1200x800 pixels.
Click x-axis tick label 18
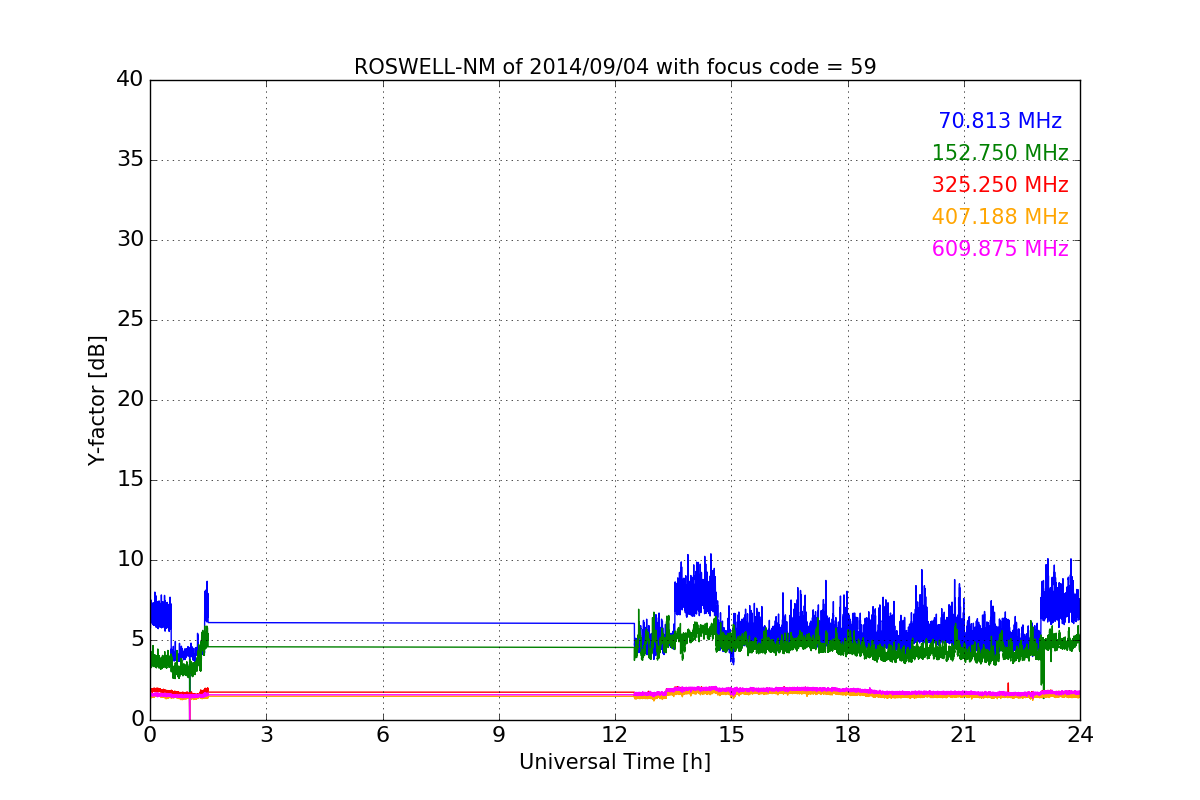click(x=848, y=735)
